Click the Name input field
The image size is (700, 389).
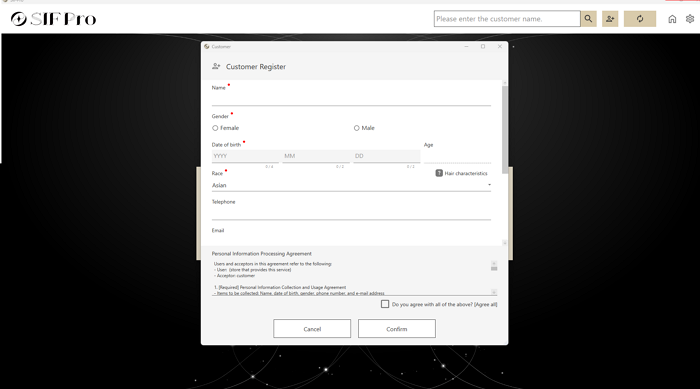coord(351,99)
